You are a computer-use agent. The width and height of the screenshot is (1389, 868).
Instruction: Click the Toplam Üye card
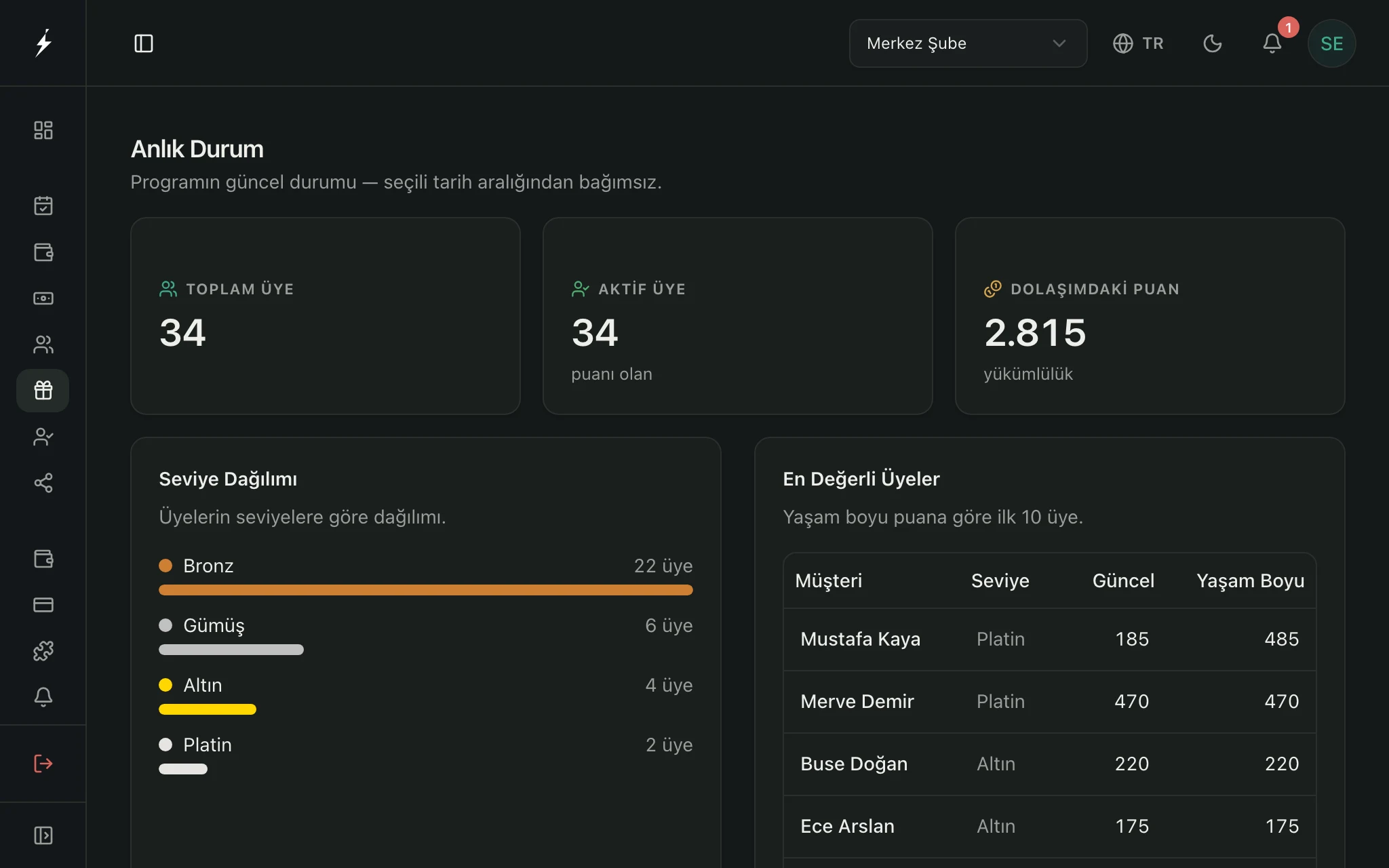[326, 316]
